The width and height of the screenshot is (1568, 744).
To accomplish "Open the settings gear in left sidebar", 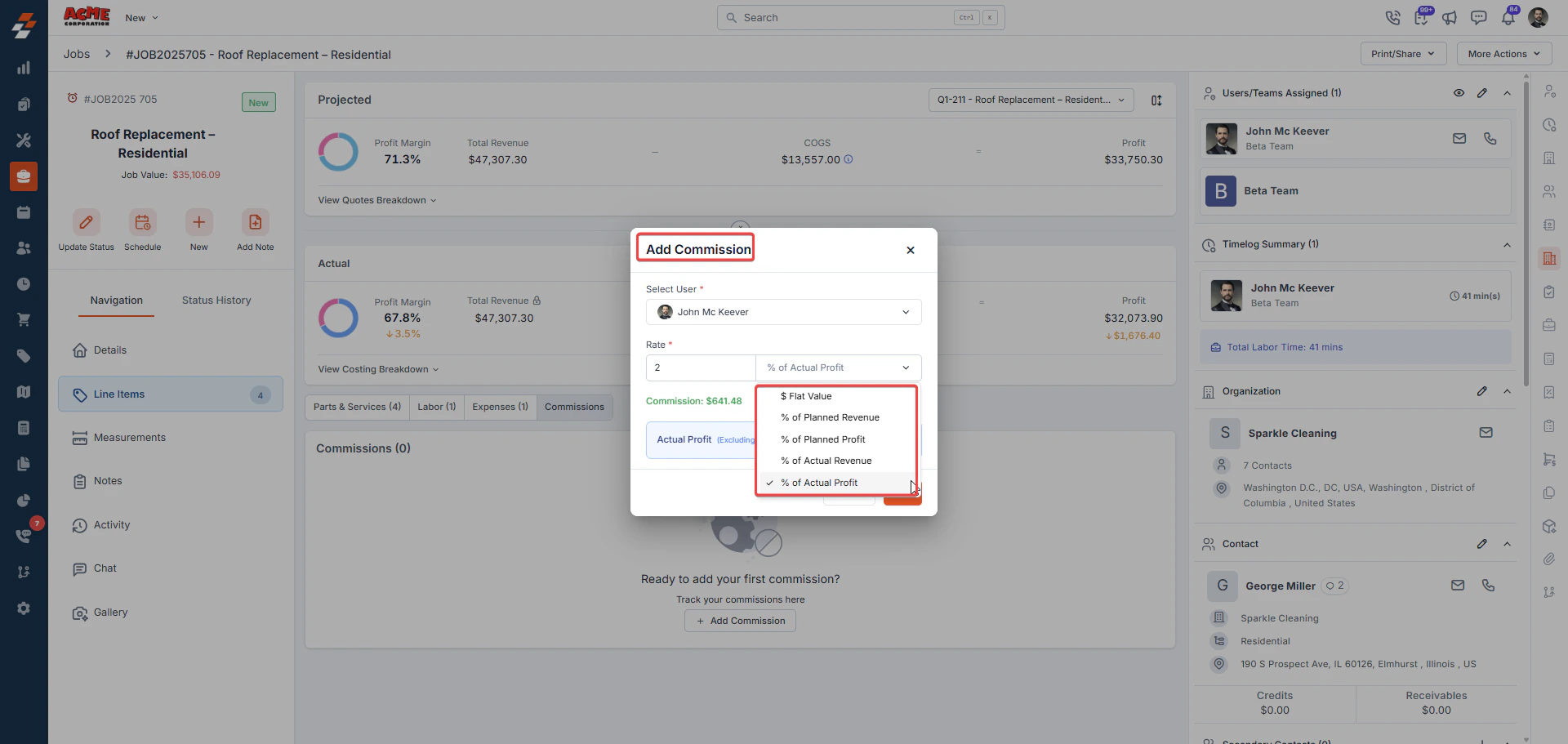I will [x=24, y=608].
